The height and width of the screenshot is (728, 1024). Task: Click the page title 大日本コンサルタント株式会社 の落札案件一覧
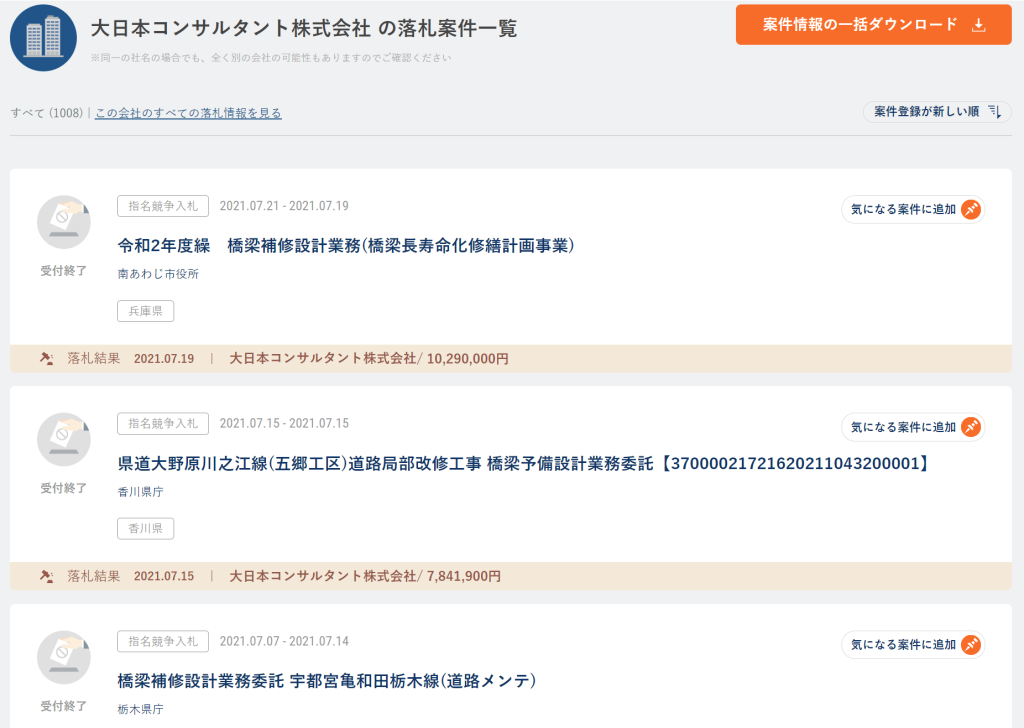[x=304, y=28]
